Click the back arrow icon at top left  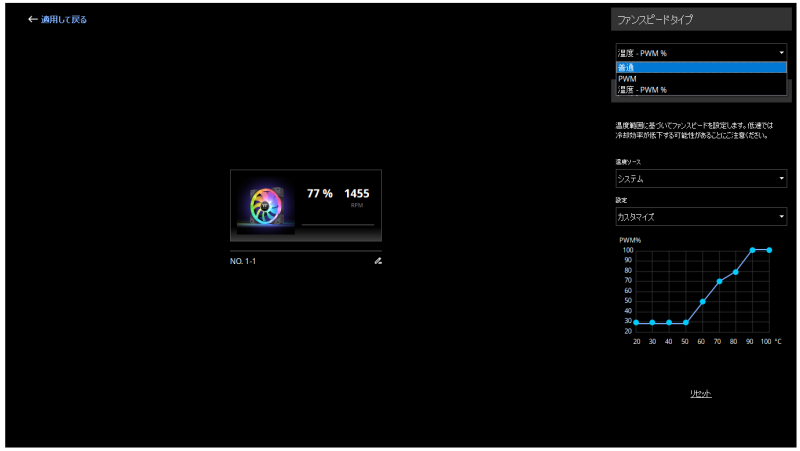[x=33, y=19]
